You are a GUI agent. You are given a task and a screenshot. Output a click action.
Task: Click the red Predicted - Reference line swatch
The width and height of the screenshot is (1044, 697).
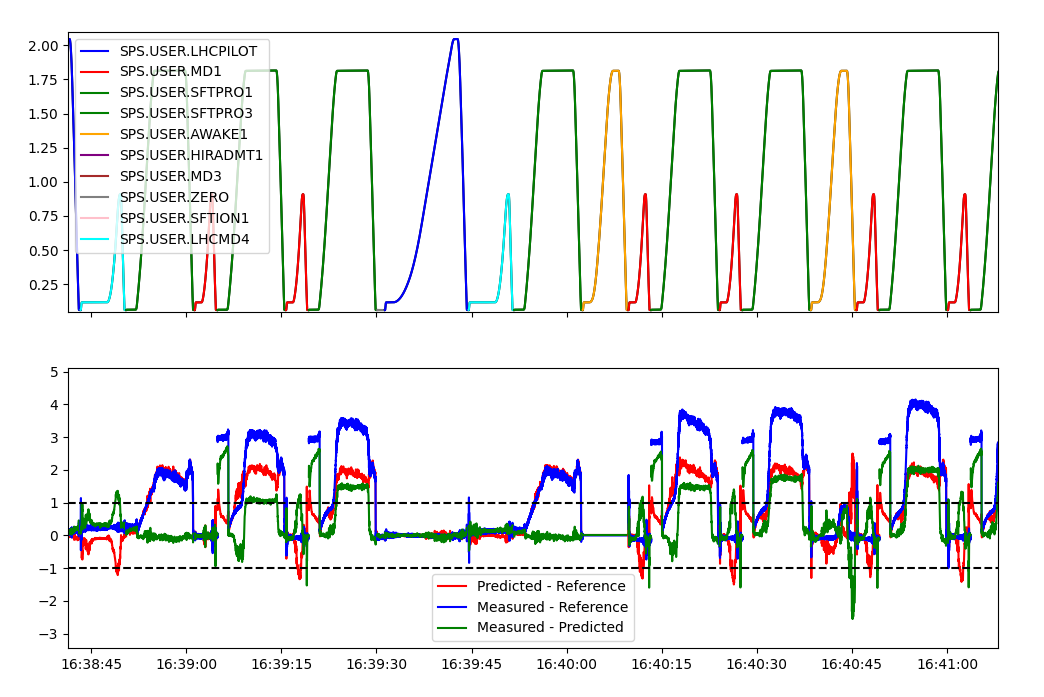(454, 586)
